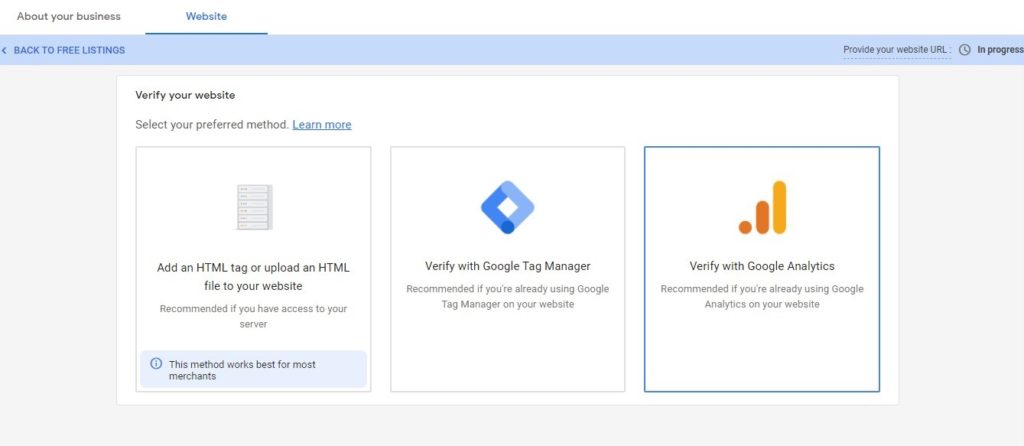
Task: Click Recommended if using Tag Manager text
Action: (507, 296)
